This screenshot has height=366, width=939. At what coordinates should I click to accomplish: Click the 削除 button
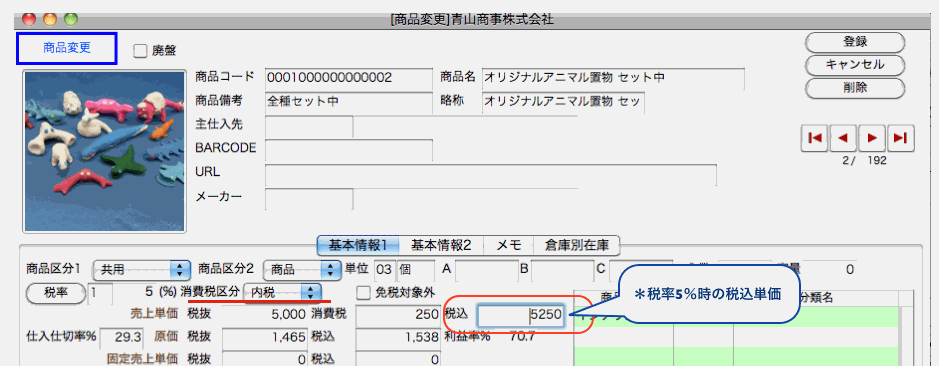point(855,87)
